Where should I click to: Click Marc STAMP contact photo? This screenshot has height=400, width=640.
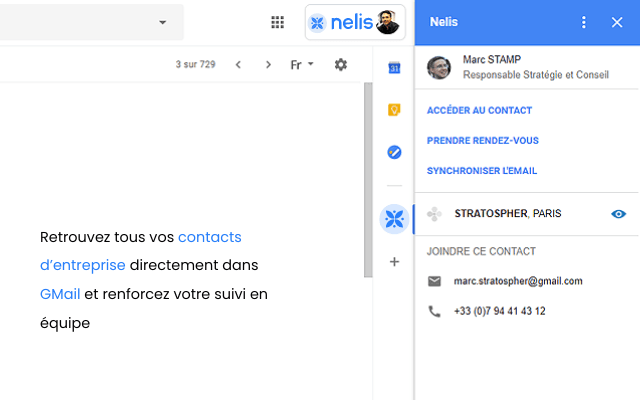click(439, 68)
